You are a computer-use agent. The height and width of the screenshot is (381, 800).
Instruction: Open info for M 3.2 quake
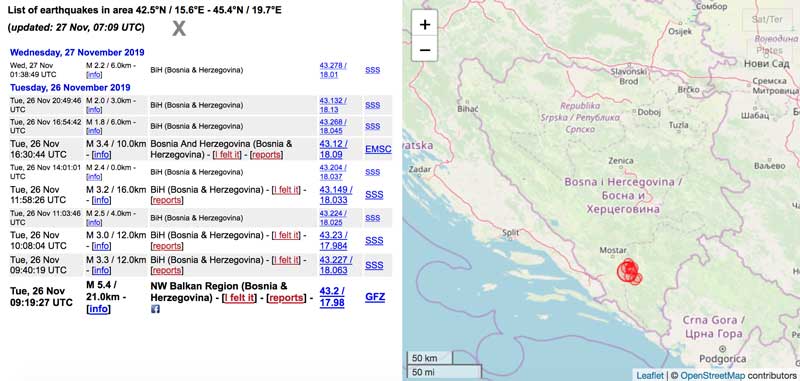tap(101, 200)
